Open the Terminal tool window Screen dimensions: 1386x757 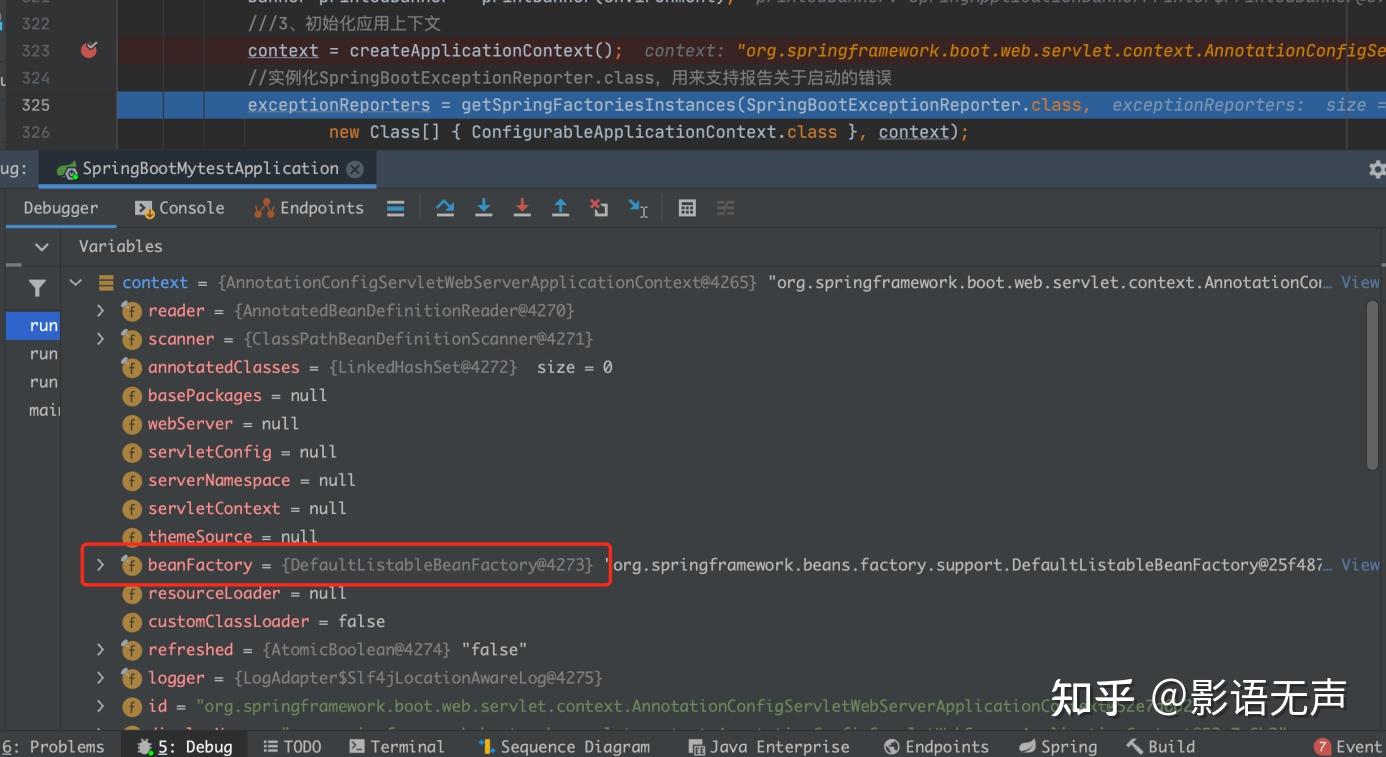[x=398, y=746]
